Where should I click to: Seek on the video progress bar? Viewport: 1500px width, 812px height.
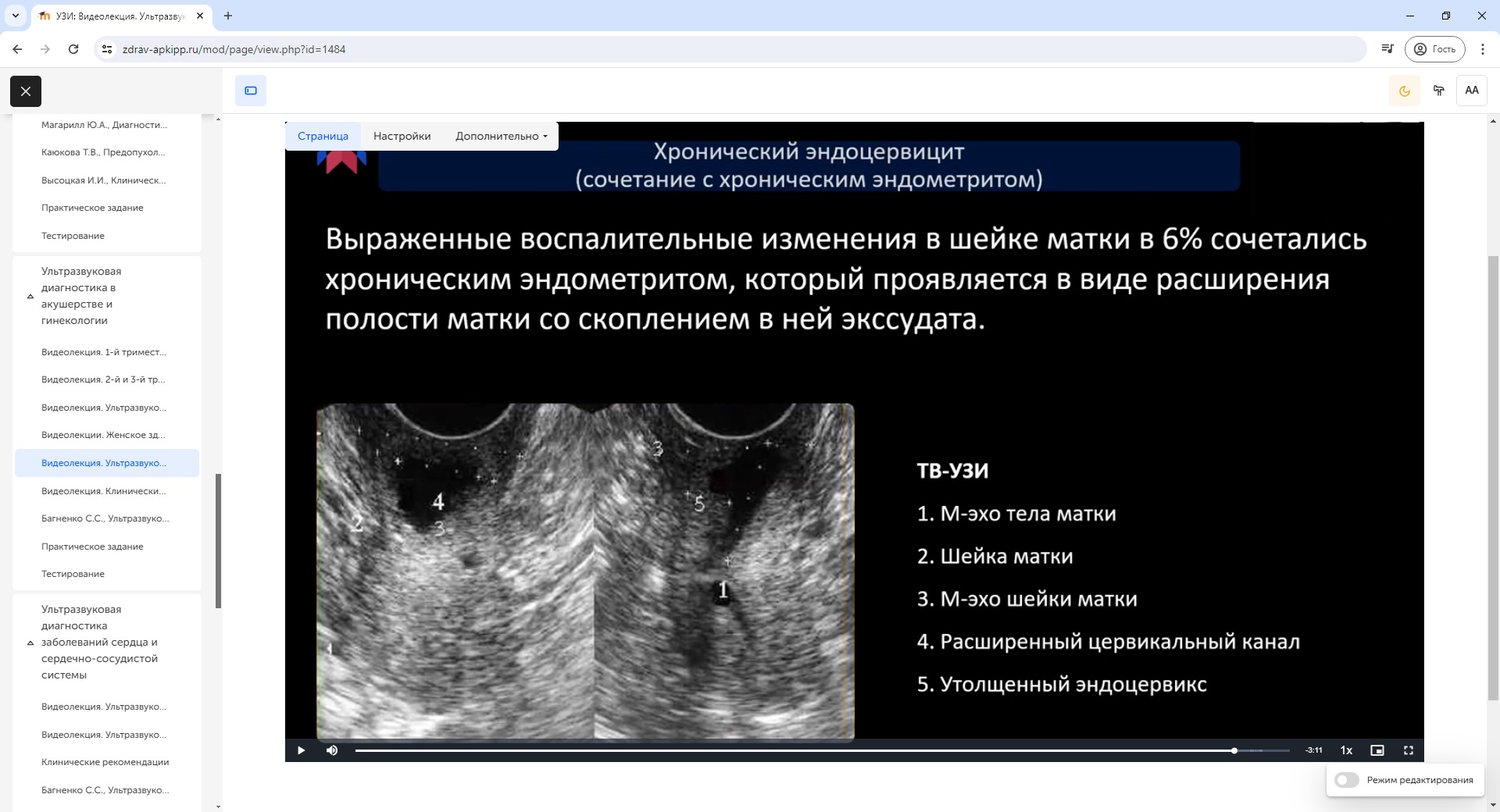pos(781,750)
